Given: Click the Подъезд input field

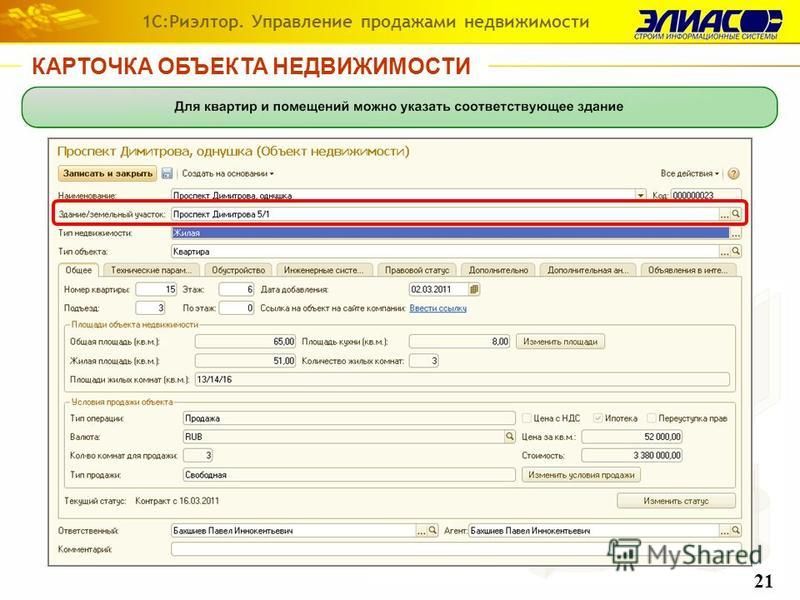Looking at the screenshot, I should pos(150,308).
